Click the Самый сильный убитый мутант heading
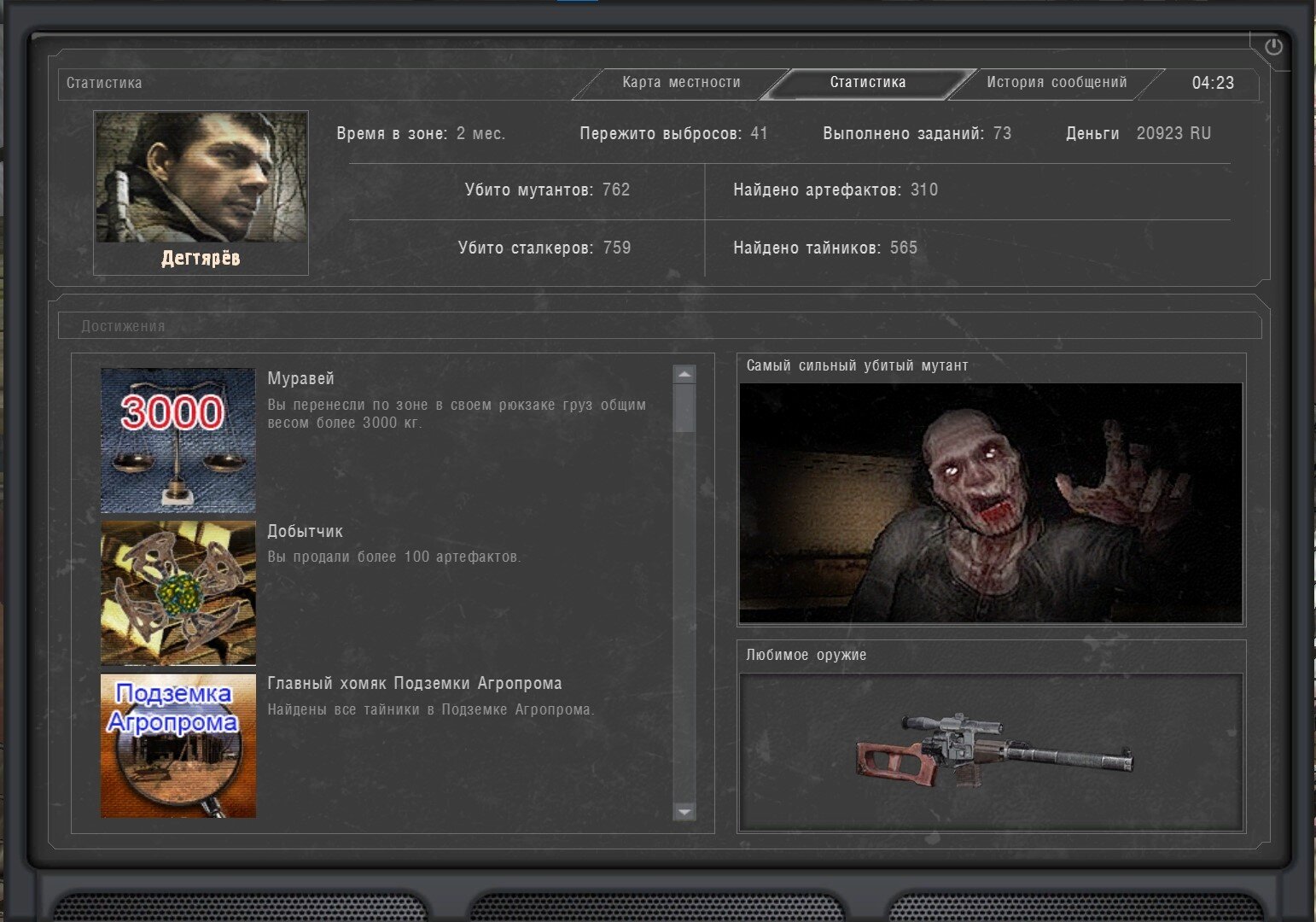Screen dimensions: 1316x922 point(857,365)
